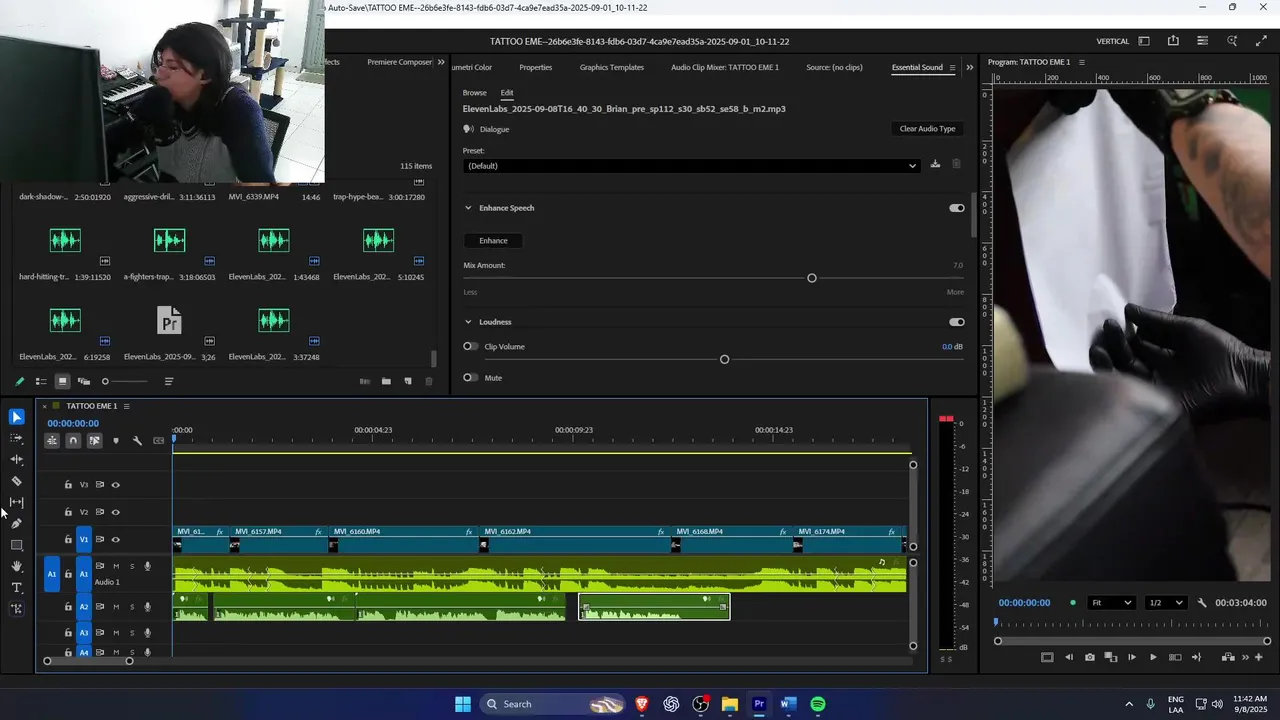The width and height of the screenshot is (1280, 720).
Task: Collapse the Loudness section chevron
Action: pos(468,322)
